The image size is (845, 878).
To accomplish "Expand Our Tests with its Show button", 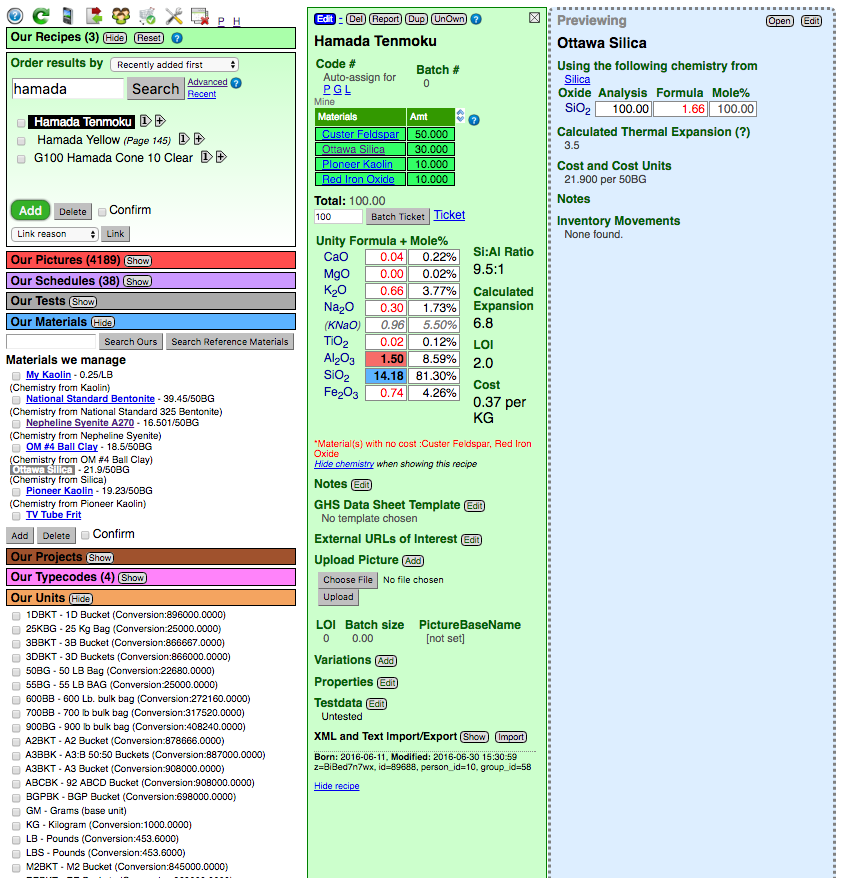I will (x=83, y=302).
